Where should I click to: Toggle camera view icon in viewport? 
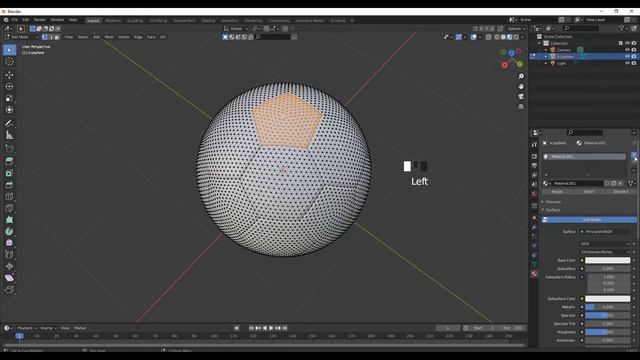click(x=521, y=97)
